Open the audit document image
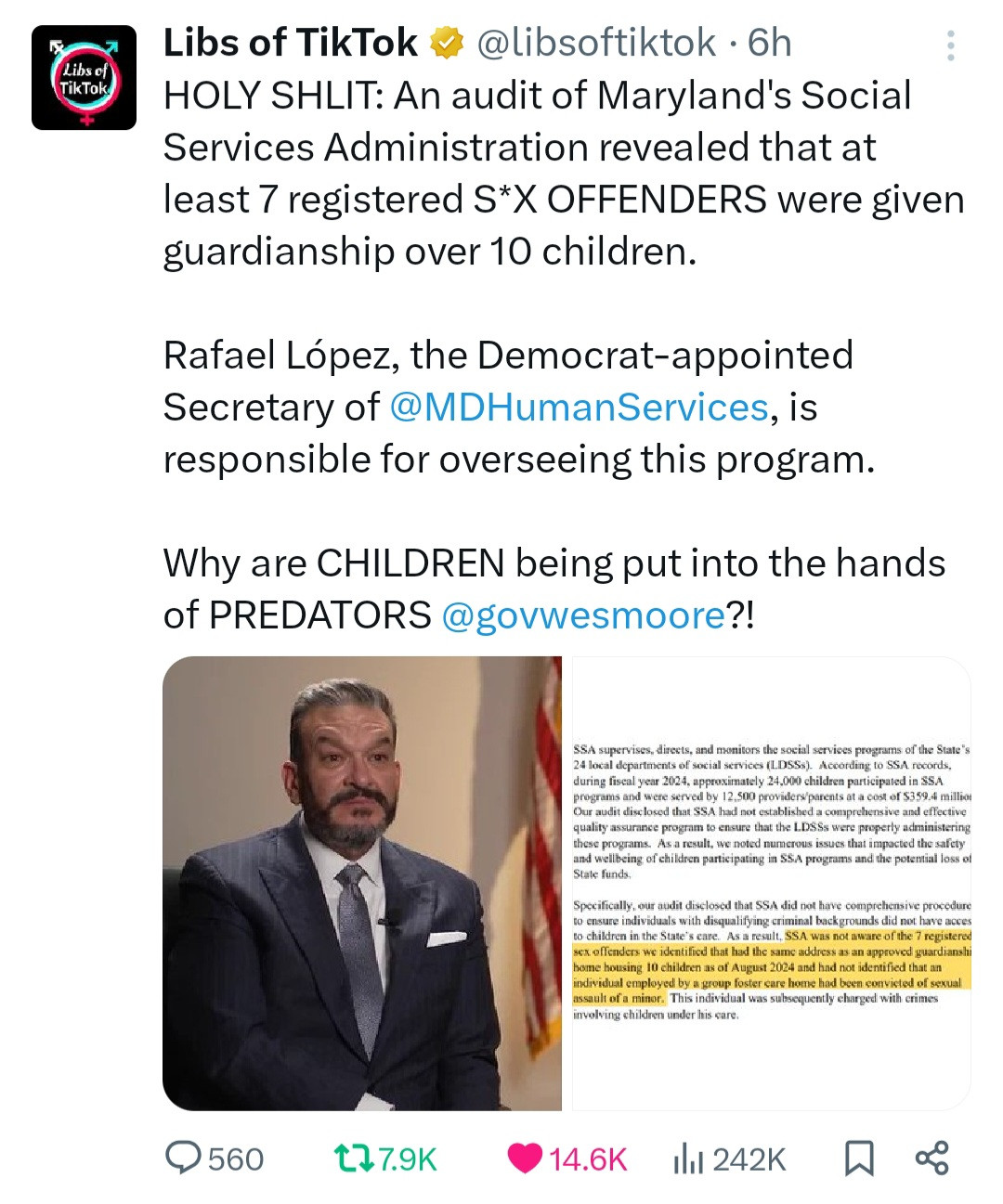The width and height of the screenshot is (1003, 1204). tap(771, 884)
